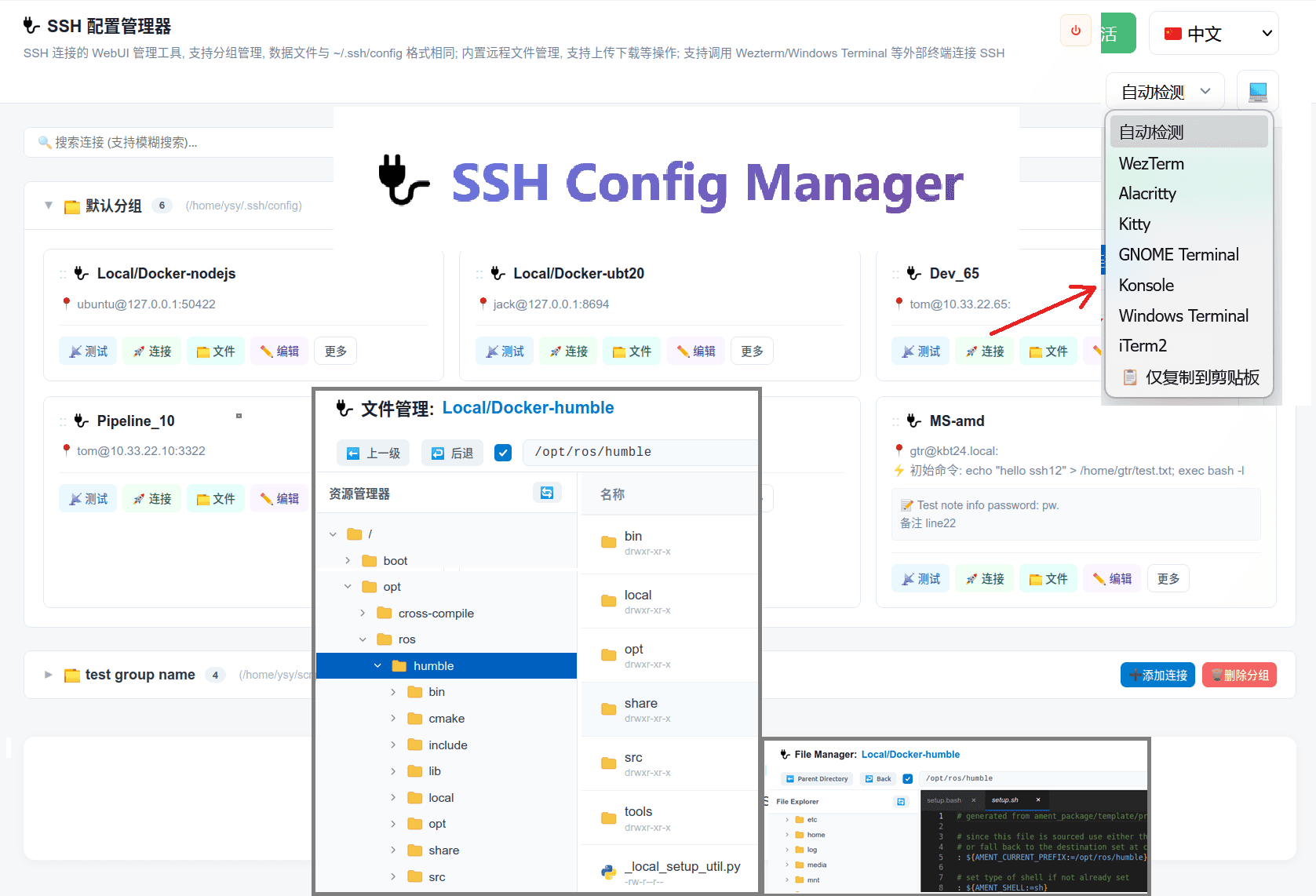1316x896 pixels.
Task: Open files for Local/Docker-ubt20
Action: coord(632,351)
